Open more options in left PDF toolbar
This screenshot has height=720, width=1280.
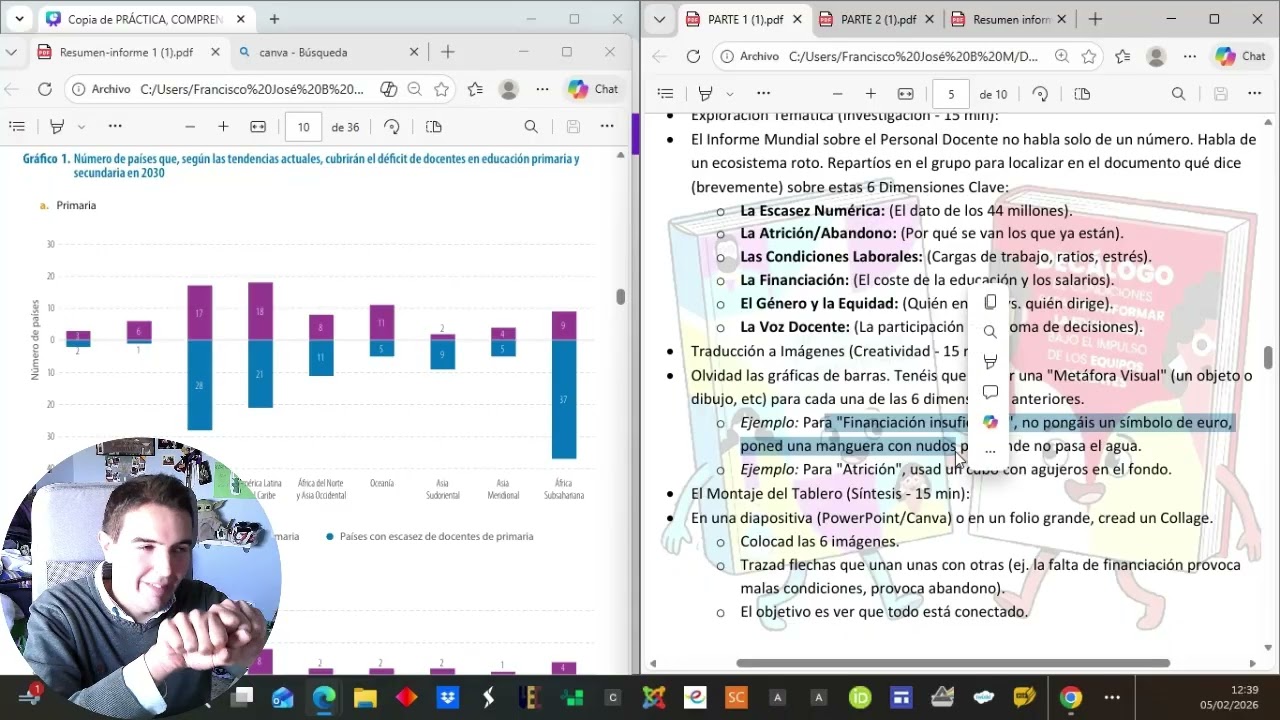[x=607, y=127]
